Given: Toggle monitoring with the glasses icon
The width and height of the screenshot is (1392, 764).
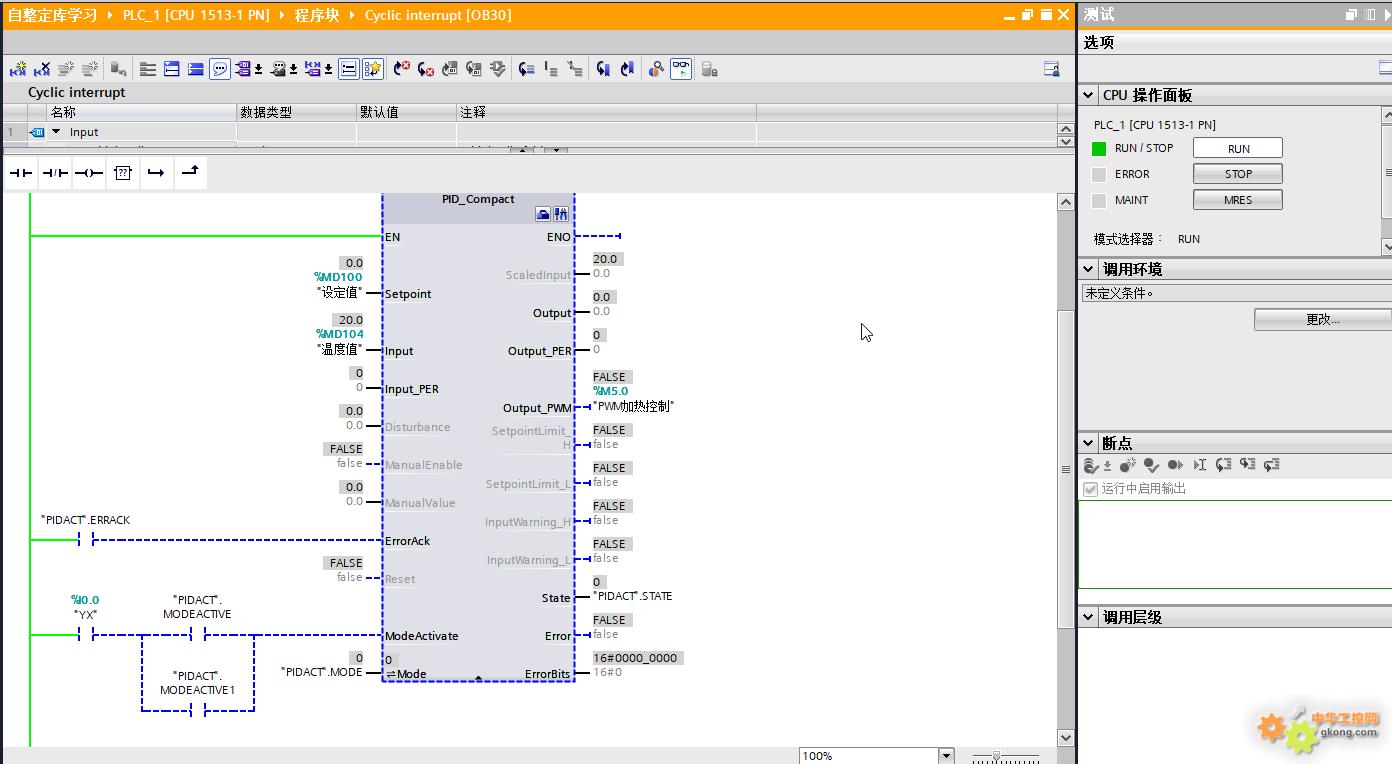Looking at the screenshot, I should (681, 69).
